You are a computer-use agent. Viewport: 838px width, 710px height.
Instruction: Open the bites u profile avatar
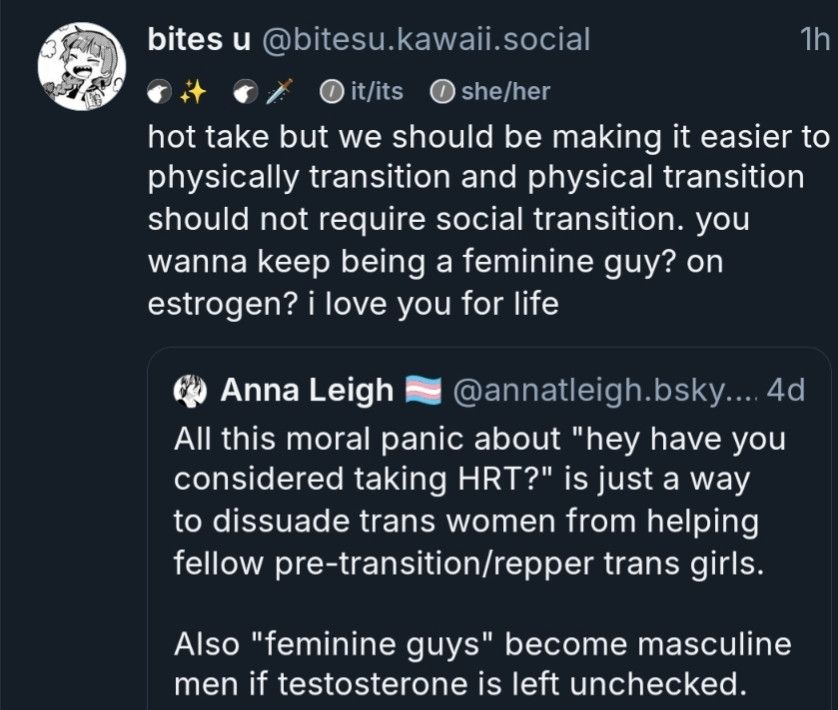click(x=82, y=67)
